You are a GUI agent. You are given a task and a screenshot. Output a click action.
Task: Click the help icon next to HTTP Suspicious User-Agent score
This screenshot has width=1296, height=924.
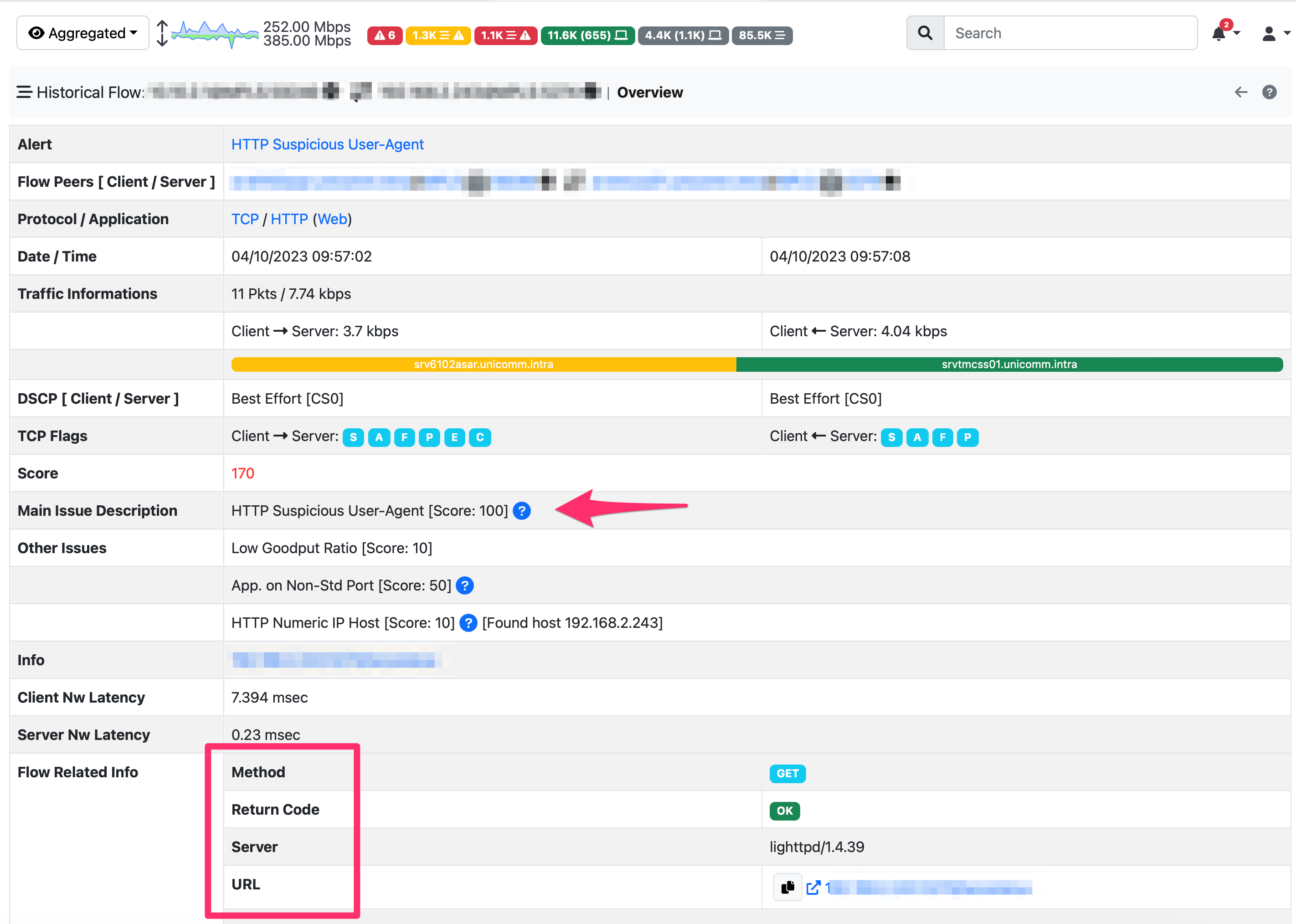522,511
